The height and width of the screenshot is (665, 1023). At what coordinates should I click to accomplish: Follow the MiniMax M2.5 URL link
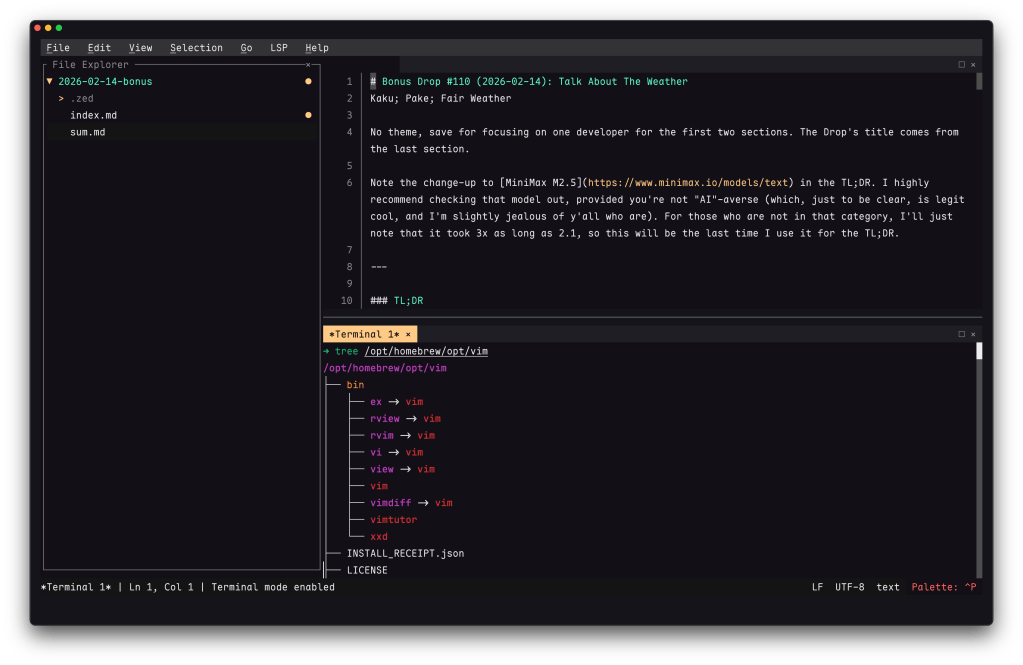[x=690, y=183]
